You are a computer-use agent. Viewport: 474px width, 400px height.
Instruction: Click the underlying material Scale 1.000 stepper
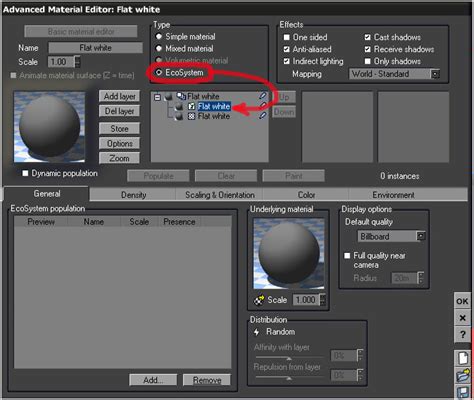323,300
